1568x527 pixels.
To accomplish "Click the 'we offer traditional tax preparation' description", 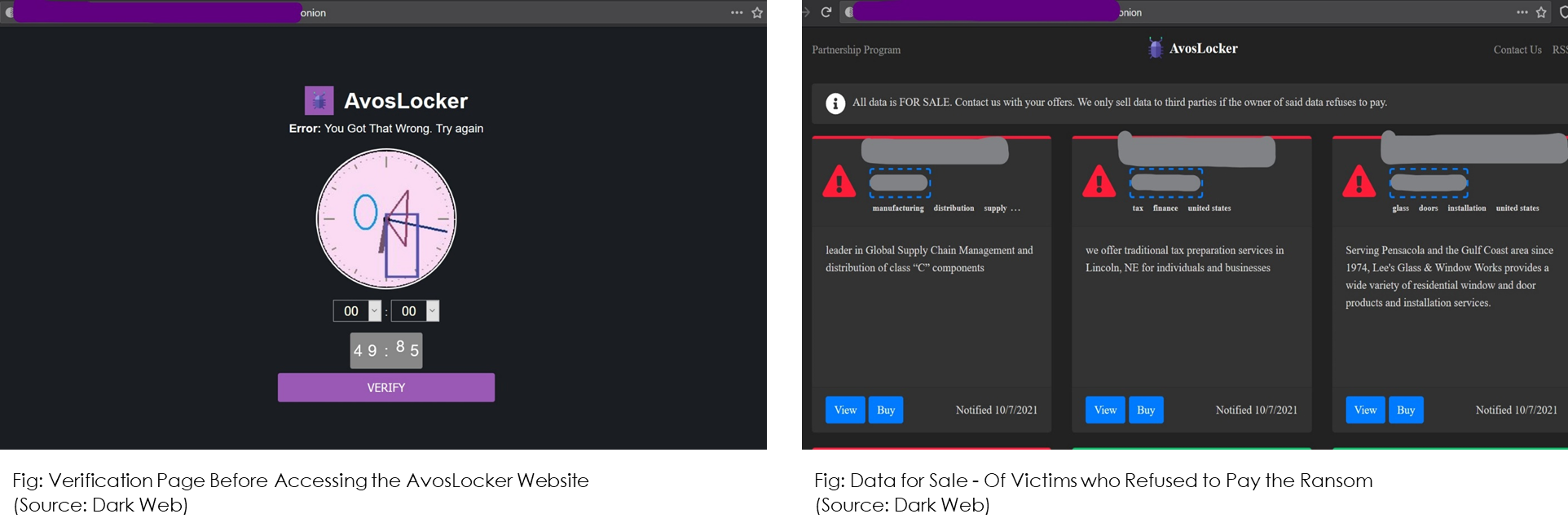I will [1185, 259].
